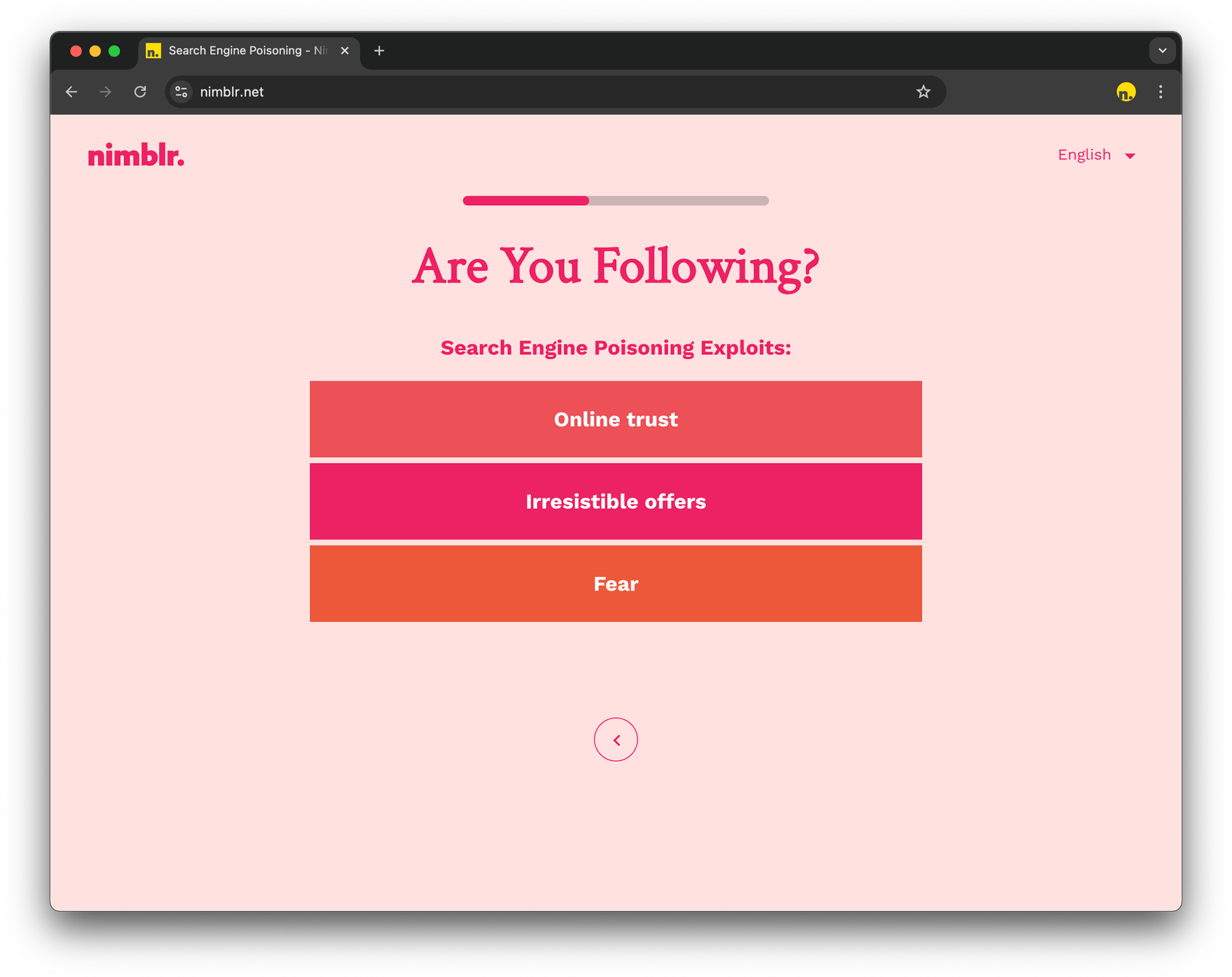Open the browser three-dot menu

click(x=1160, y=91)
